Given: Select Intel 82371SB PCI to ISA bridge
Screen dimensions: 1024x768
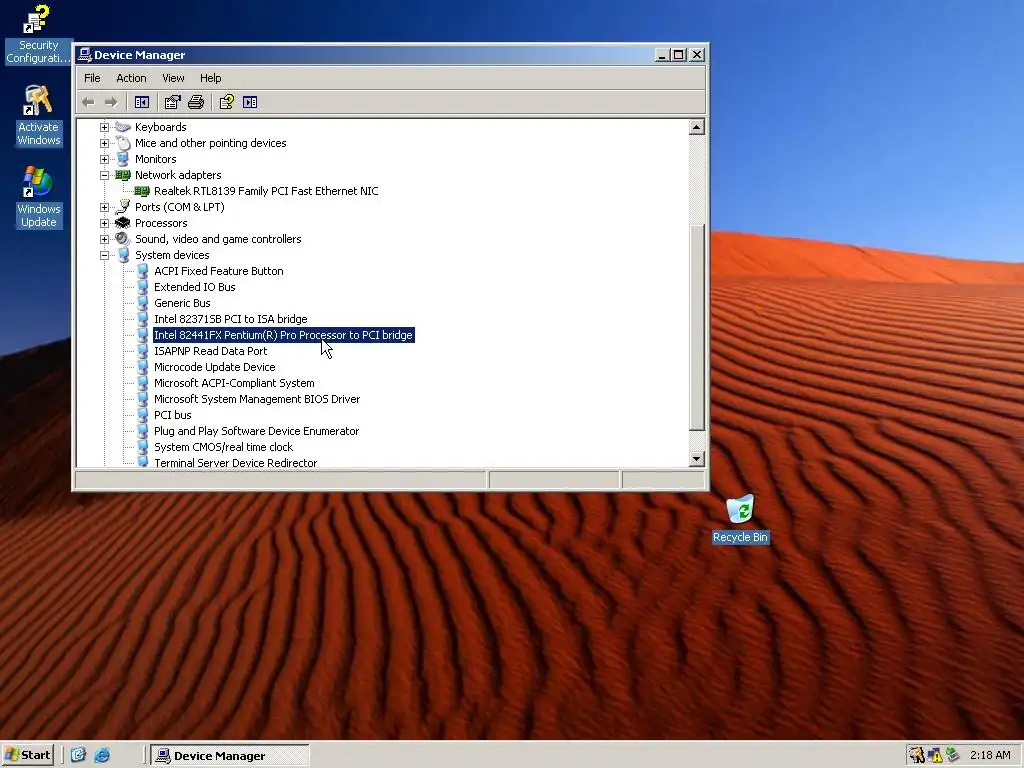Looking at the screenshot, I should coord(231,319).
